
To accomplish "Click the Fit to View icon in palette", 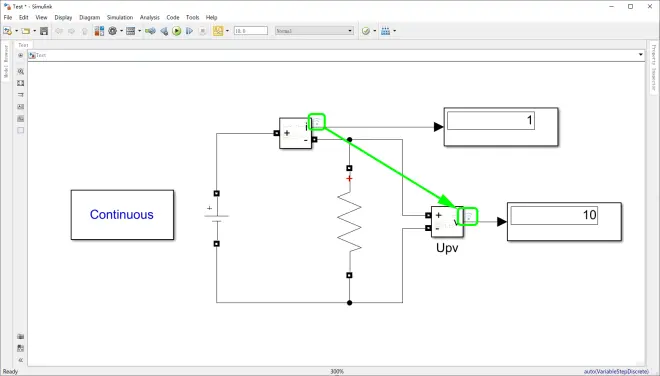I will (21, 83).
